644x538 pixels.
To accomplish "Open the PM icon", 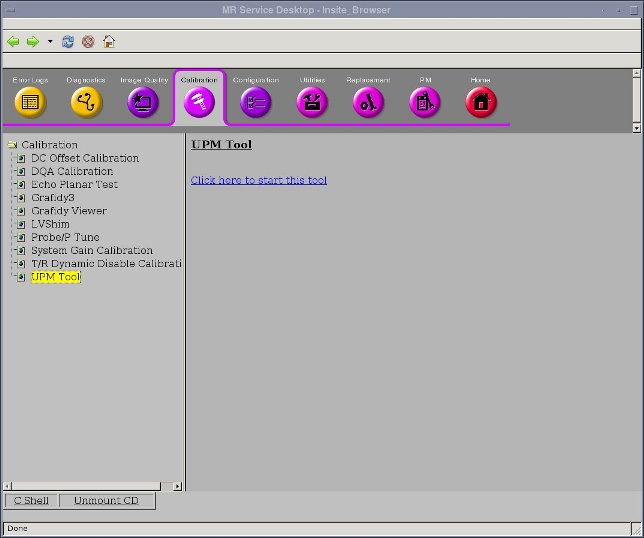I will [425, 102].
